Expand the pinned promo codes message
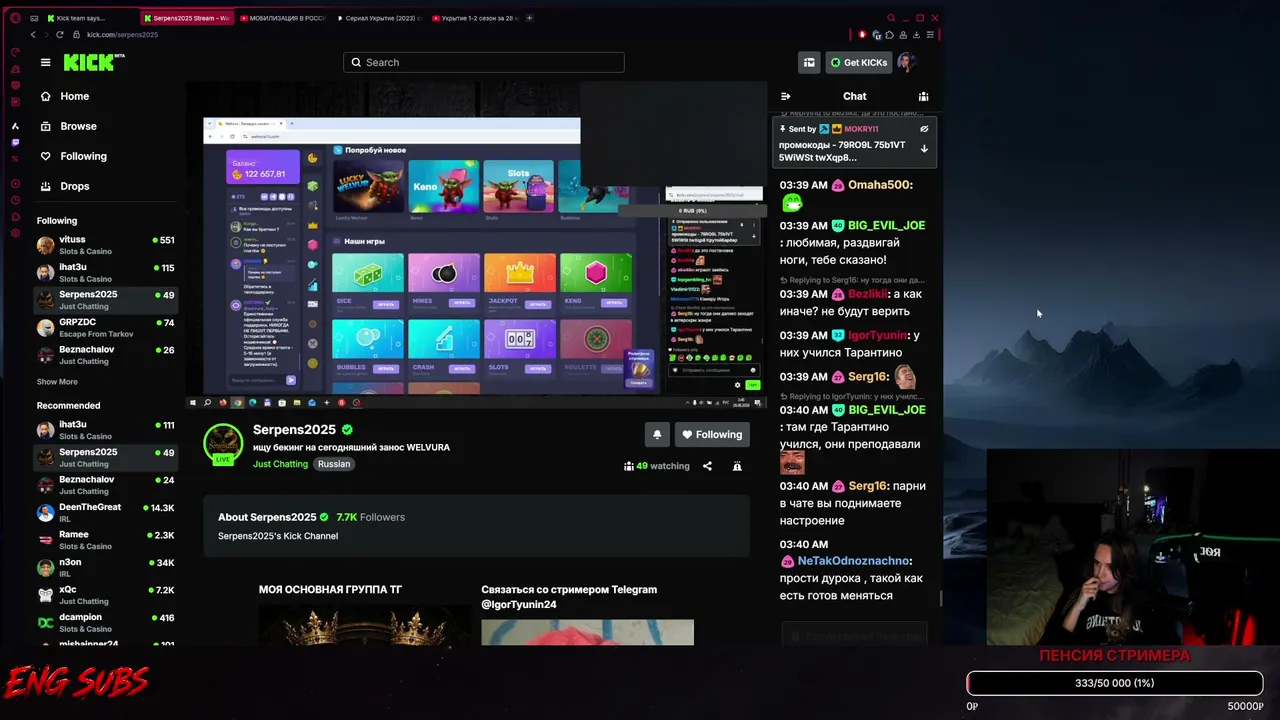The width and height of the screenshot is (1280, 720). (924, 149)
